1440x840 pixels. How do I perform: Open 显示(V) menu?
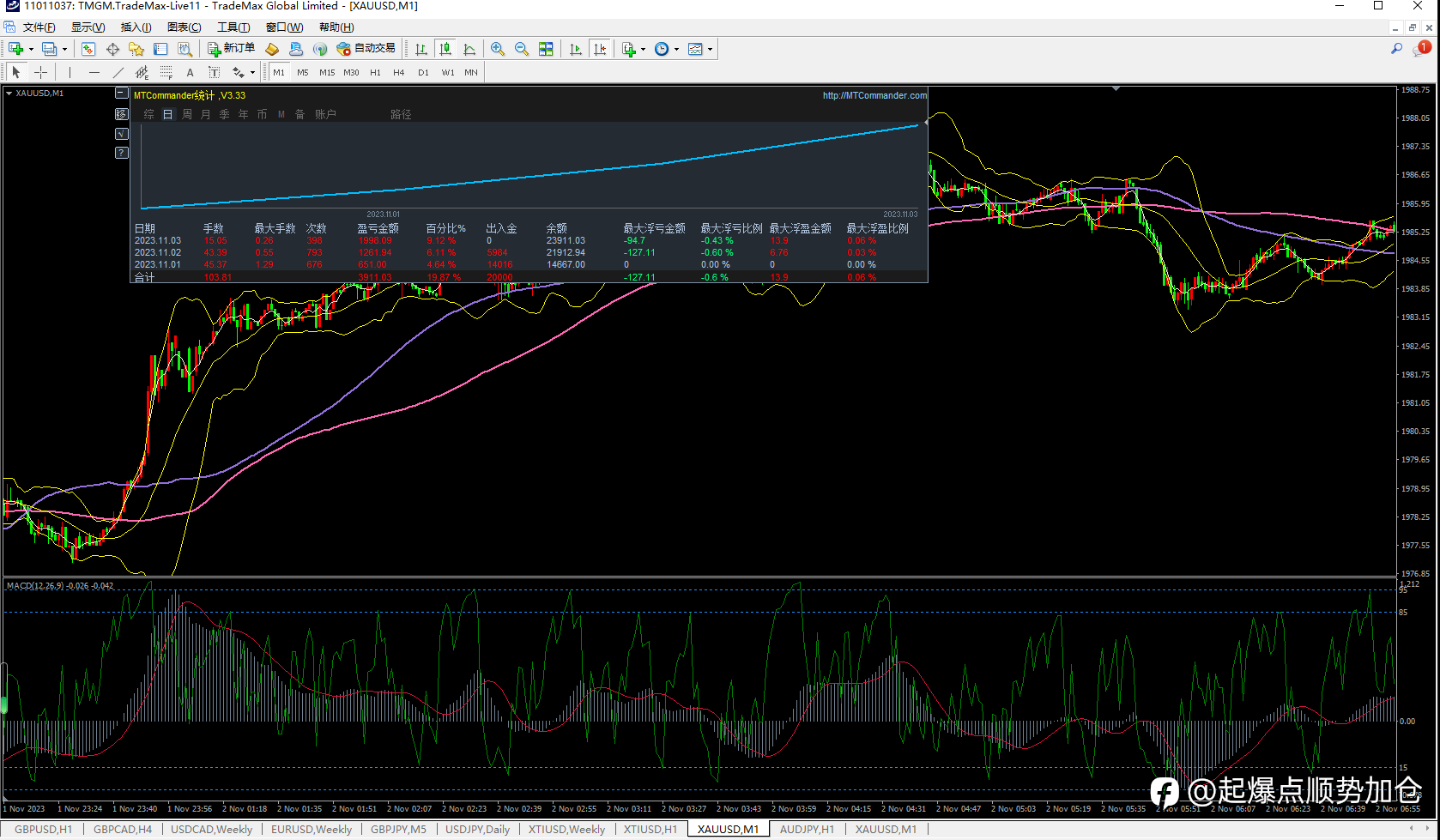click(x=88, y=27)
